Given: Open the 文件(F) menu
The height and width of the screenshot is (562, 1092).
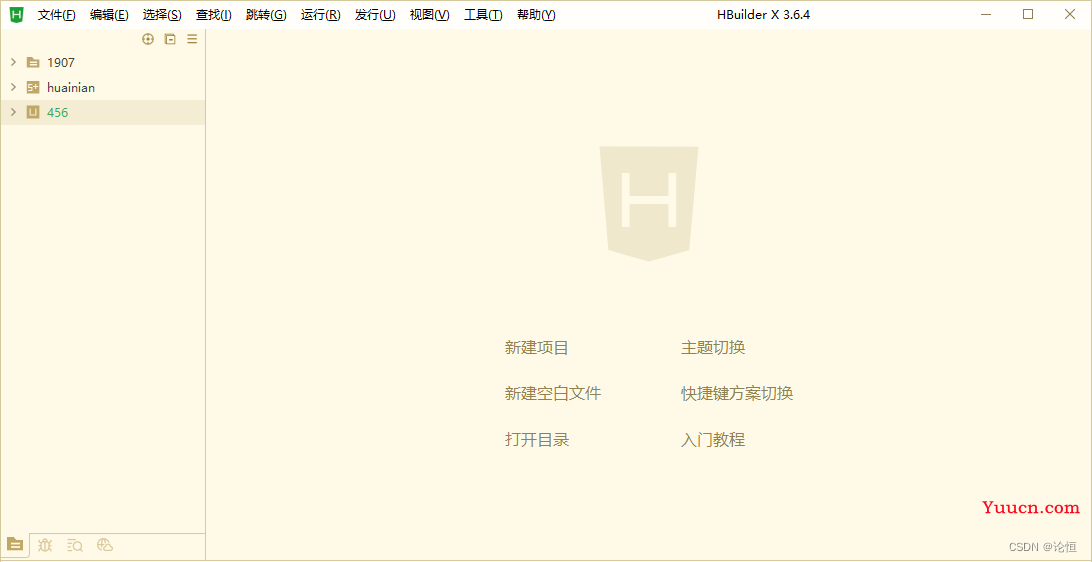Looking at the screenshot, I should tap(56, 15).
